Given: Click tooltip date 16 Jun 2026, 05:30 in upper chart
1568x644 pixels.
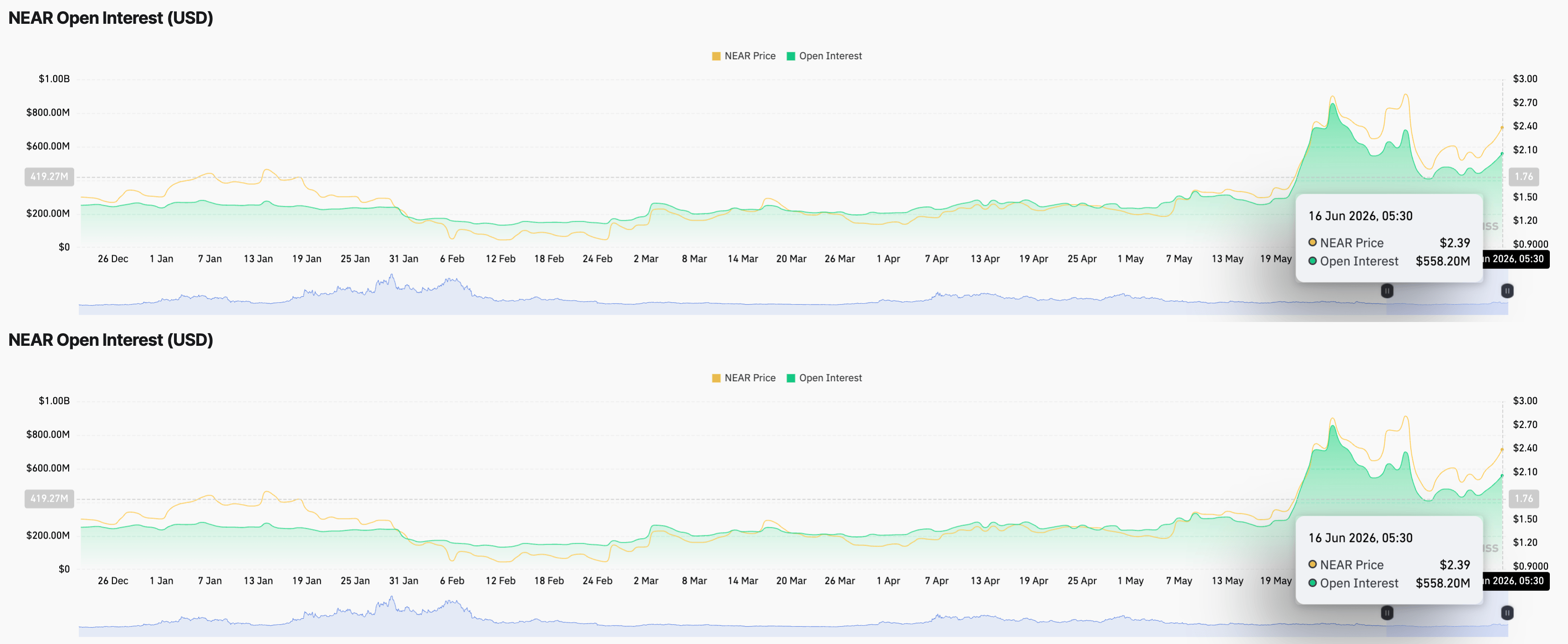Looking at the screenshot, I should click(1360, 216).
